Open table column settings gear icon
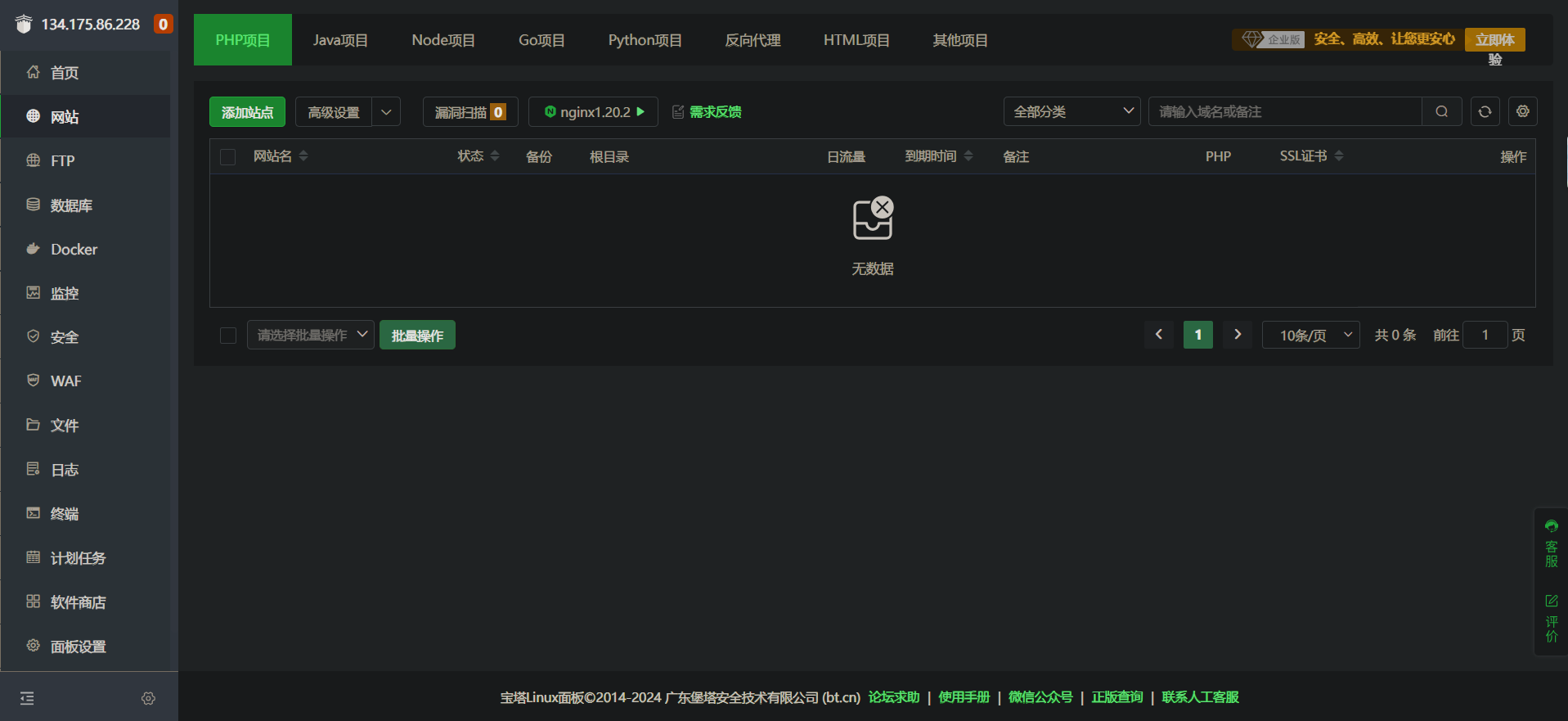The width and height of the screenshot is (1568, 721). (x=1522, y=111)
